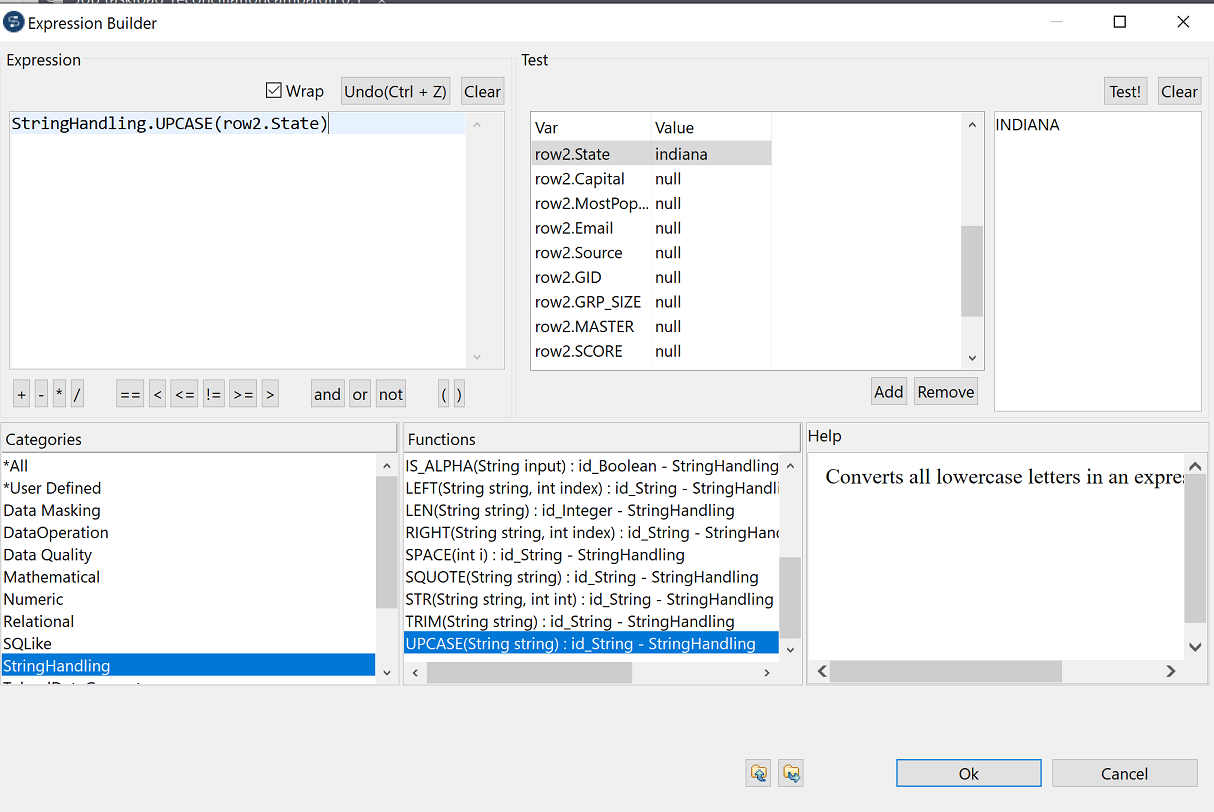Insert the less-or-equal operator
This screenshot has width=1214, height=812.
tap(184, 393)
